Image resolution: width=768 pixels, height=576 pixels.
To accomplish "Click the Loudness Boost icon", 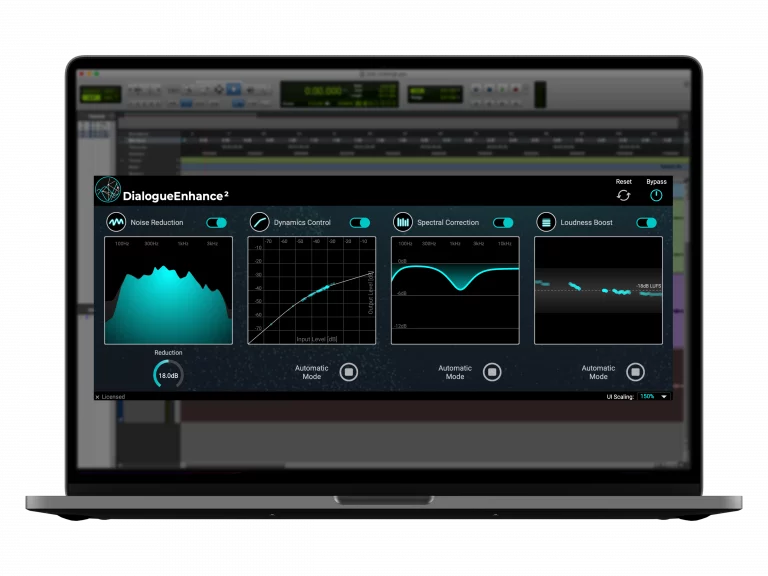I will point(546,222).
